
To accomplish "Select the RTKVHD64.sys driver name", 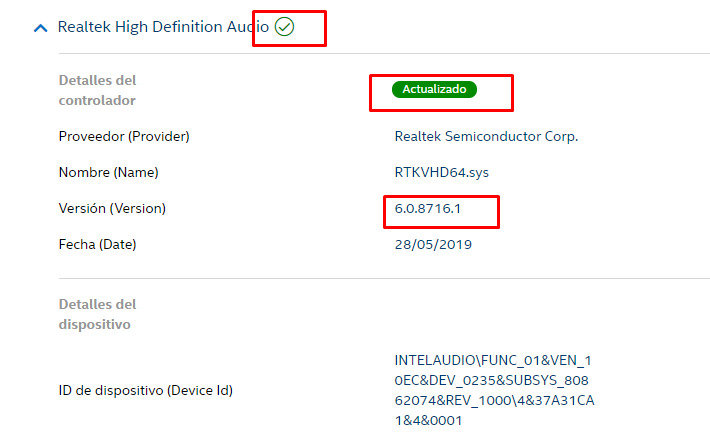I will coord(441,173).
